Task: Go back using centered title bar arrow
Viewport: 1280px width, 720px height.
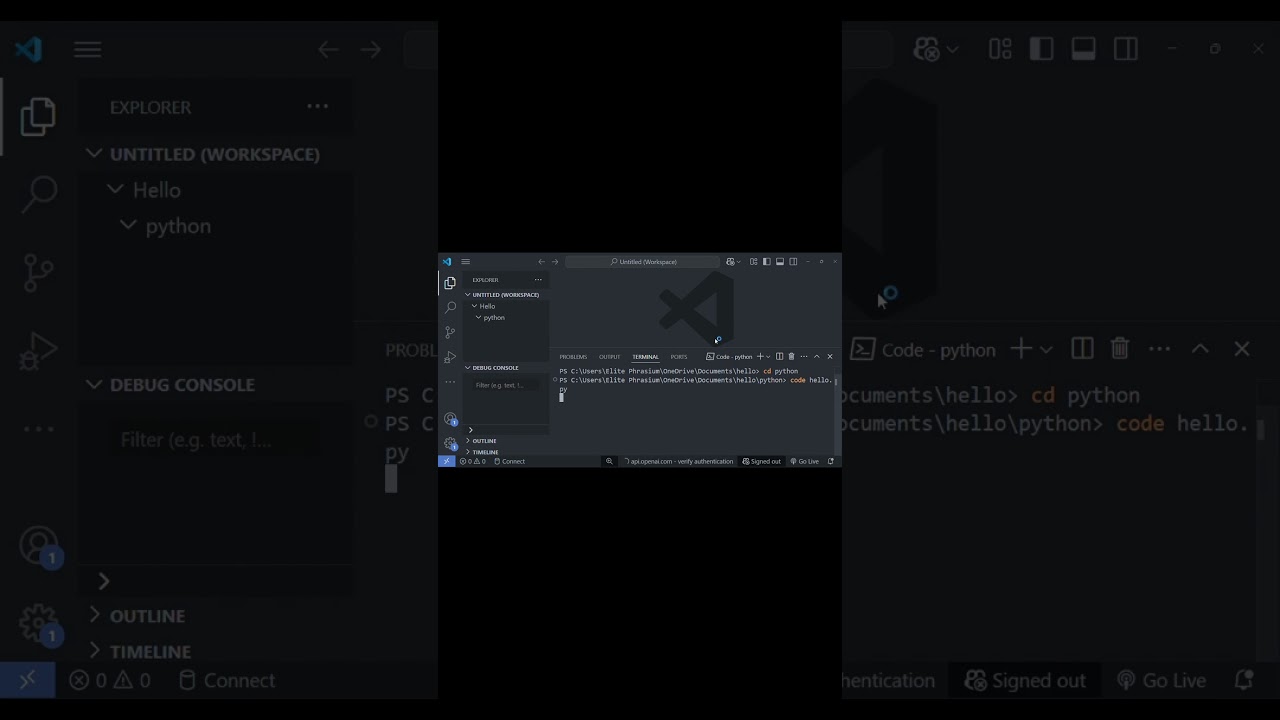Action: (x=541, y=262)
